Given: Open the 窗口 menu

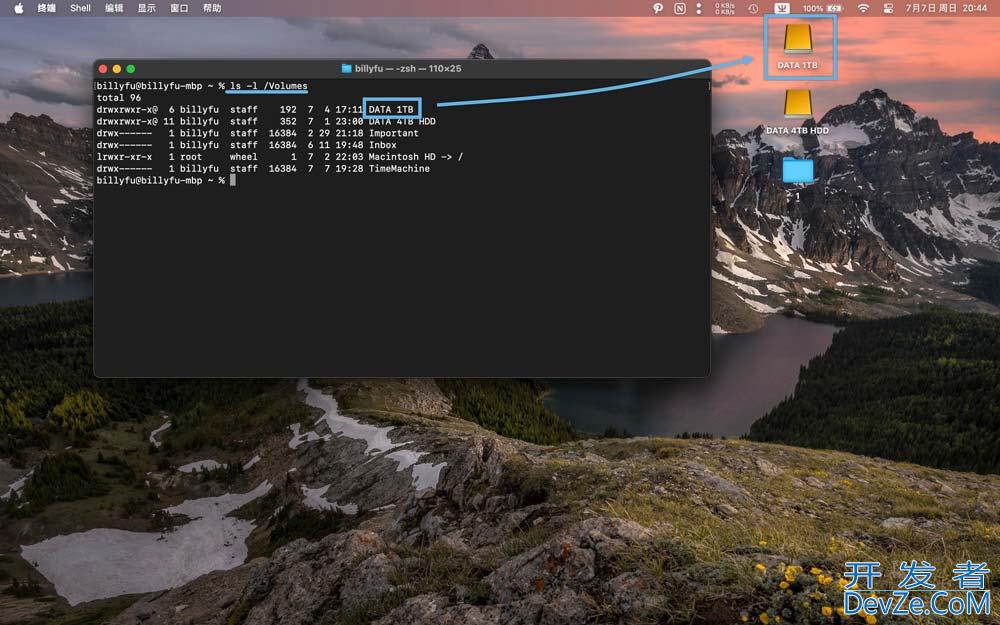Looking at the screenshot, I should [179, 8].
